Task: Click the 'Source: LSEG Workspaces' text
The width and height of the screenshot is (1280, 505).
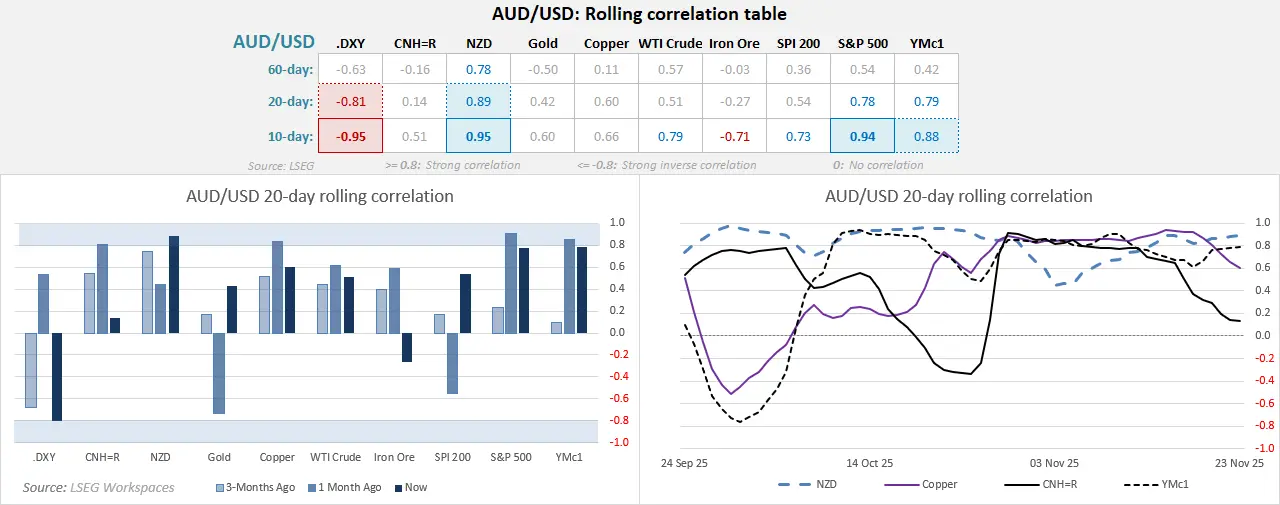Action: (x=98, y=487)
